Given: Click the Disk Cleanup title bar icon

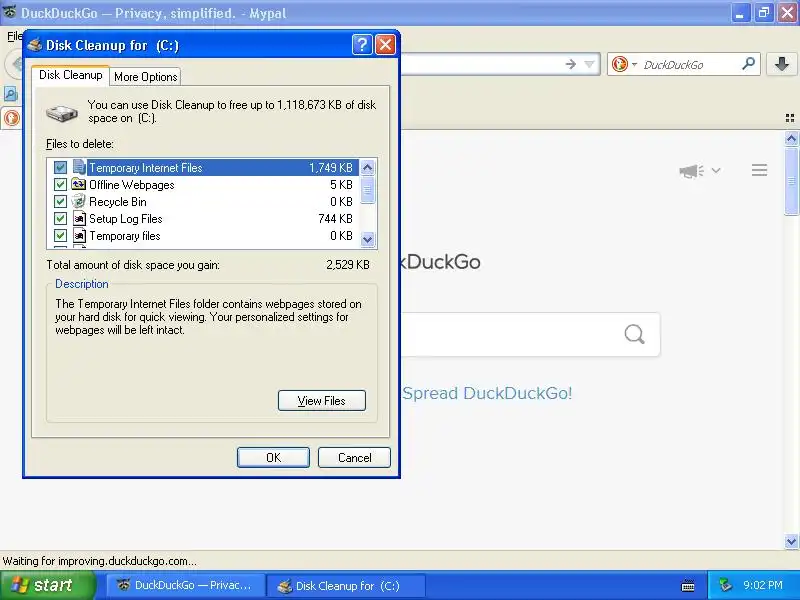Looking at the screenshot, I should 35,45.
